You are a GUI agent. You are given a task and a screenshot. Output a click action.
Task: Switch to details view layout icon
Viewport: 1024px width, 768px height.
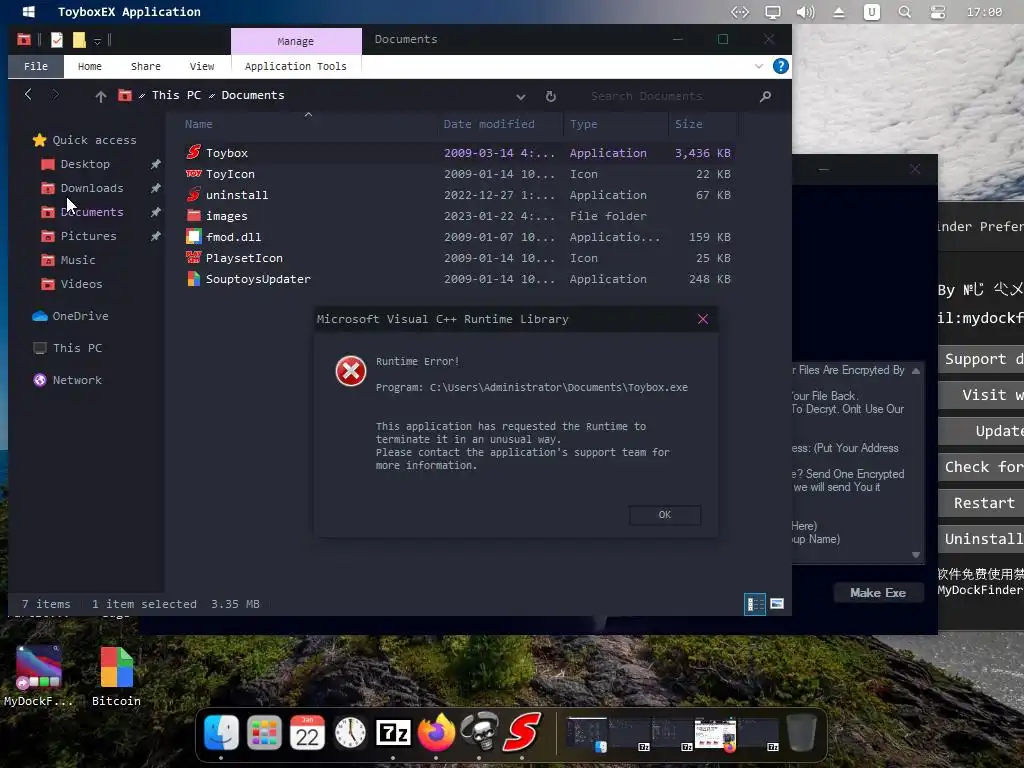[755, 604]
